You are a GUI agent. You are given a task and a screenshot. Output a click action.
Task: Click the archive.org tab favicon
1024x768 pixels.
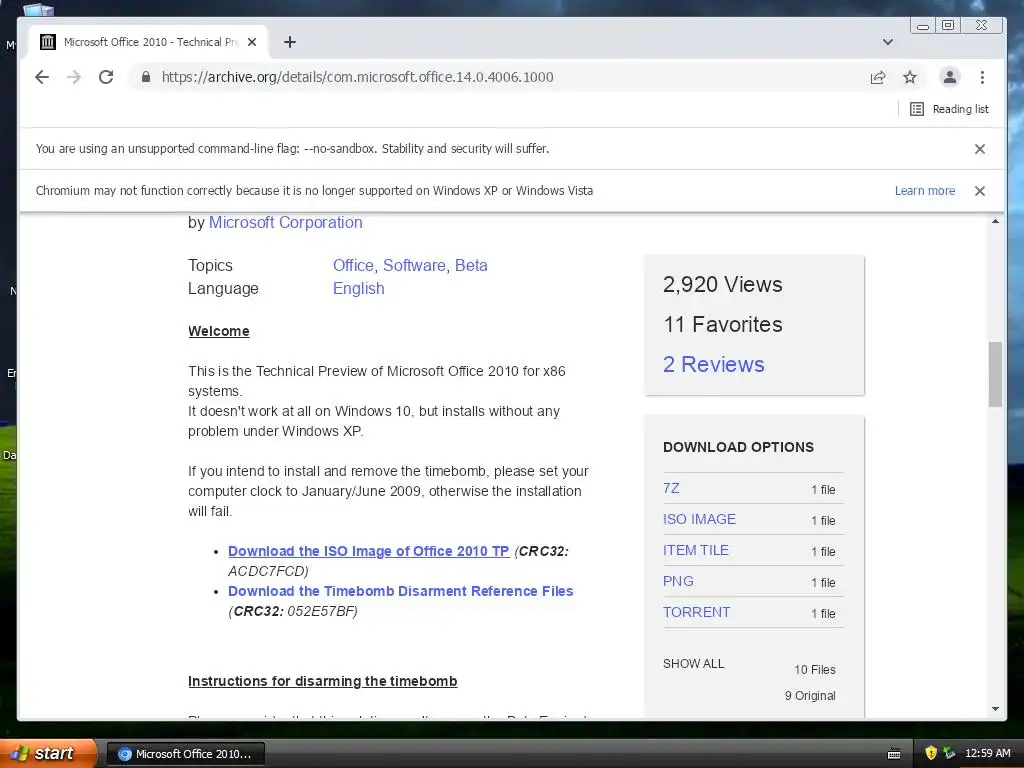click(48, 42)
